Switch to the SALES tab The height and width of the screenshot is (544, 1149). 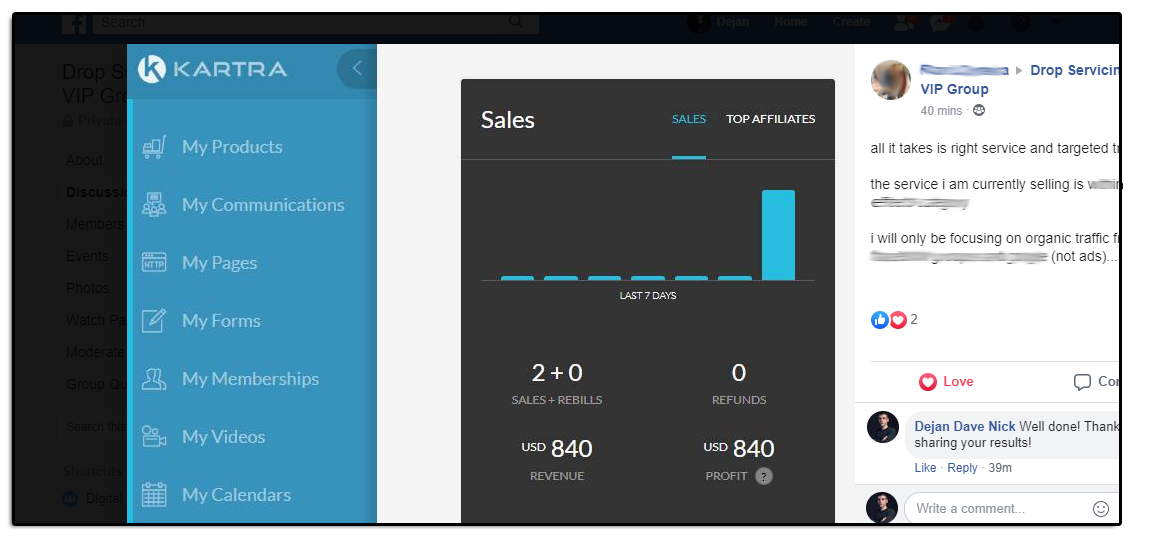pos(689,119)
